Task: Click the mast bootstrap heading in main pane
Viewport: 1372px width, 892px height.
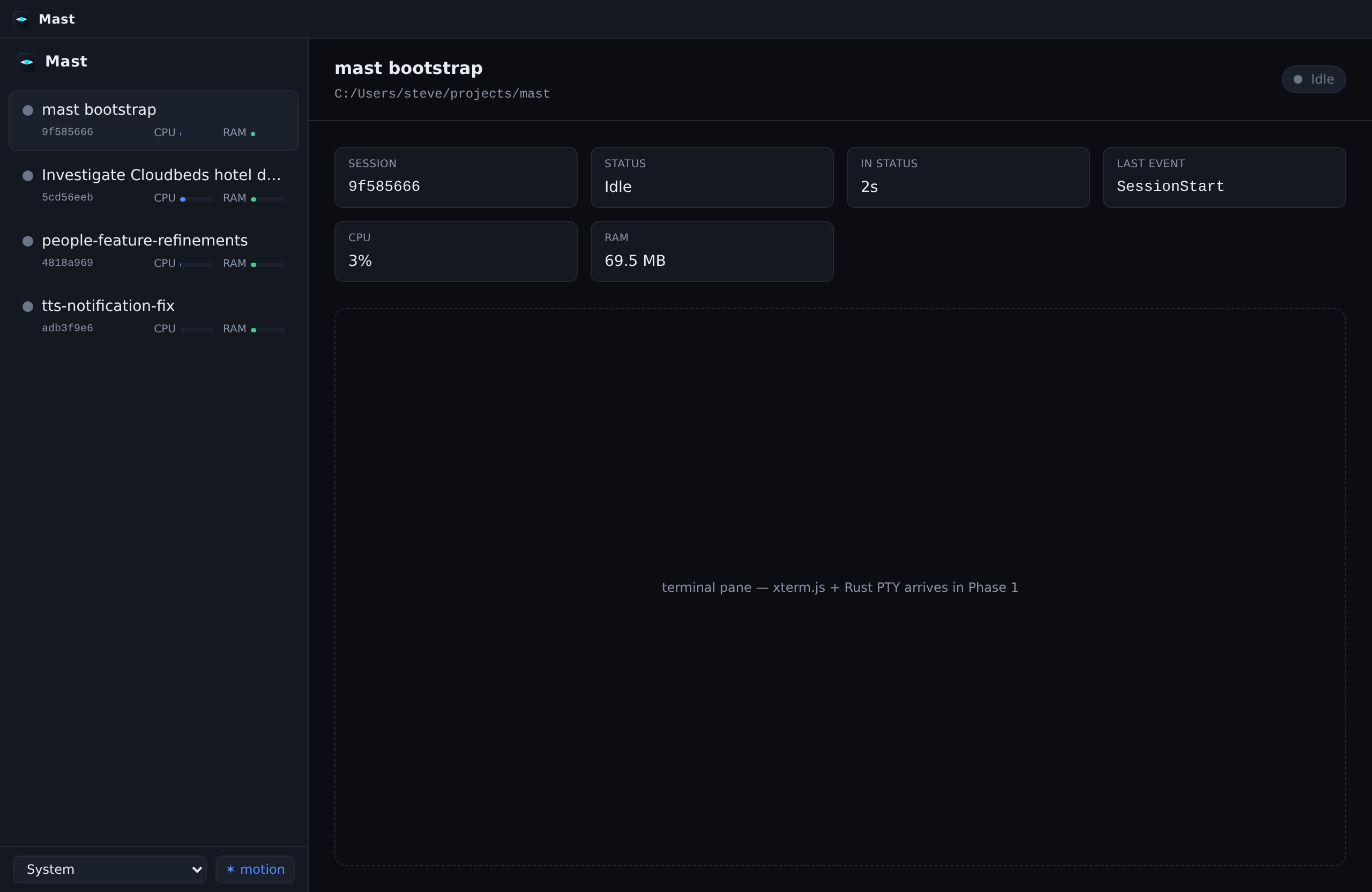Action: click(x=409, y=68)
